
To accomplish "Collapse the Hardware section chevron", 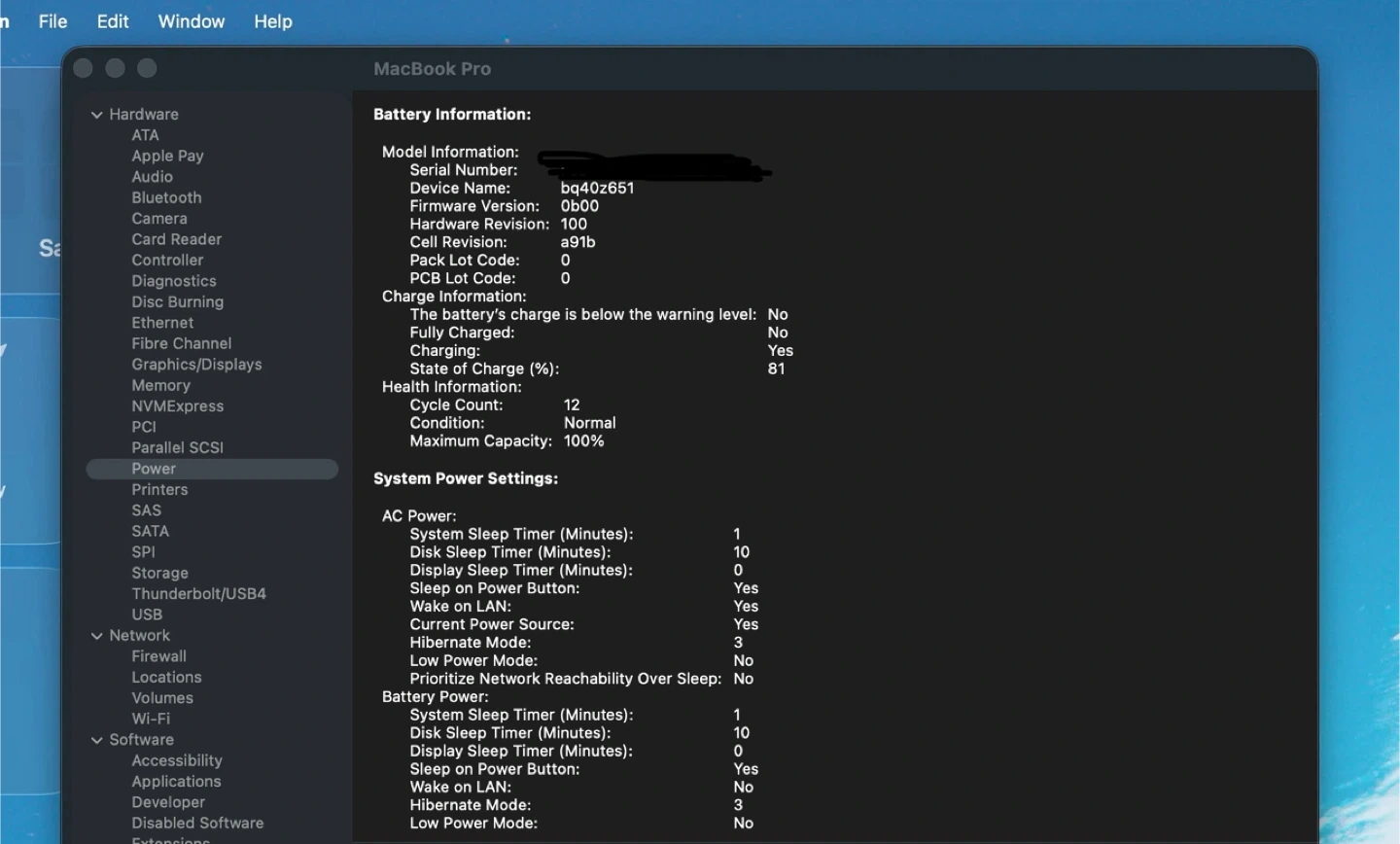I will [x=97, y=115].
